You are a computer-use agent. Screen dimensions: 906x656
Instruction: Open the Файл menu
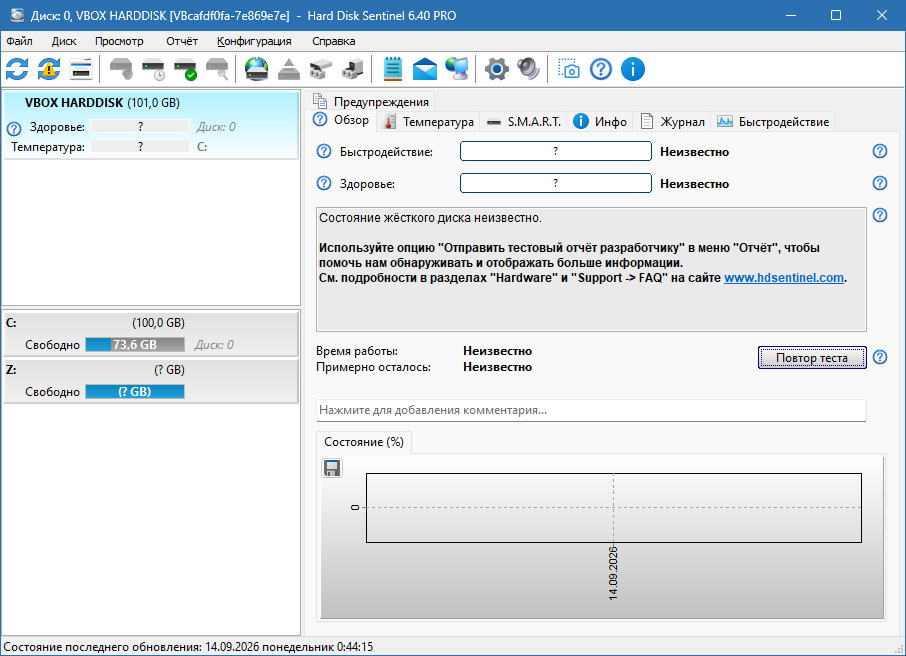pos(20,41)
